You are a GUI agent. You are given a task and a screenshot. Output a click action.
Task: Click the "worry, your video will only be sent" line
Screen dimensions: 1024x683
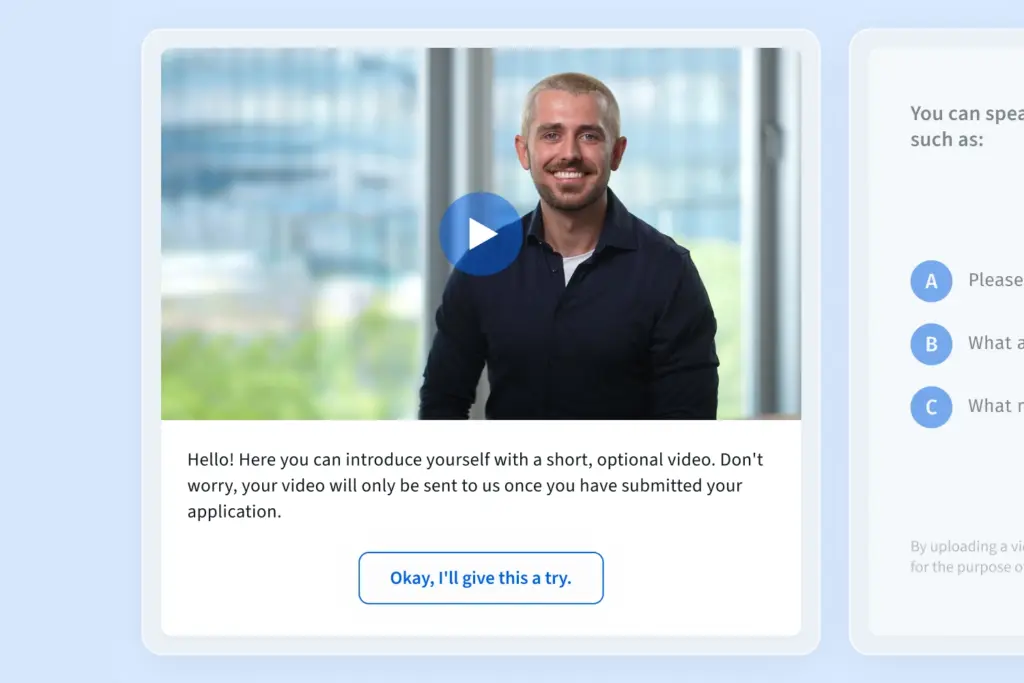point(464,486)
